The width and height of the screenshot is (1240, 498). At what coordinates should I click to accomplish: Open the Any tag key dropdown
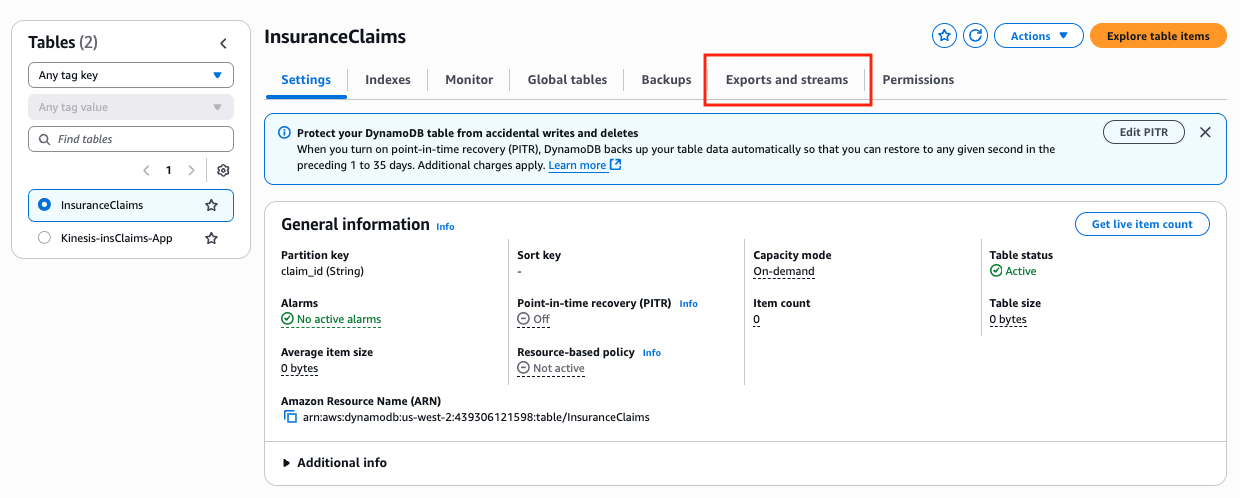click(131, 75)
